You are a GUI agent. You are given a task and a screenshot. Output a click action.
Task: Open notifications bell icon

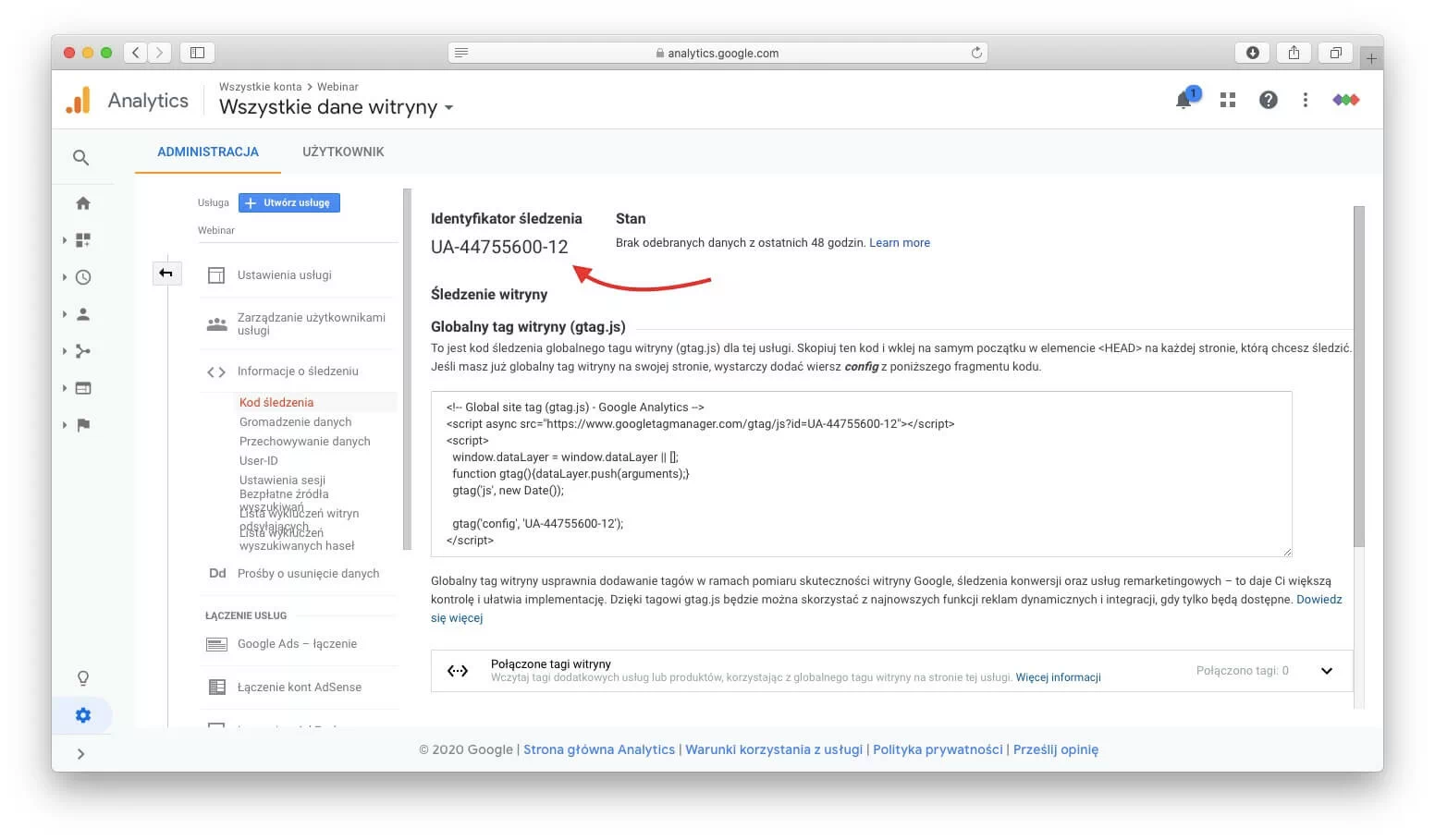click(1184, 100)
